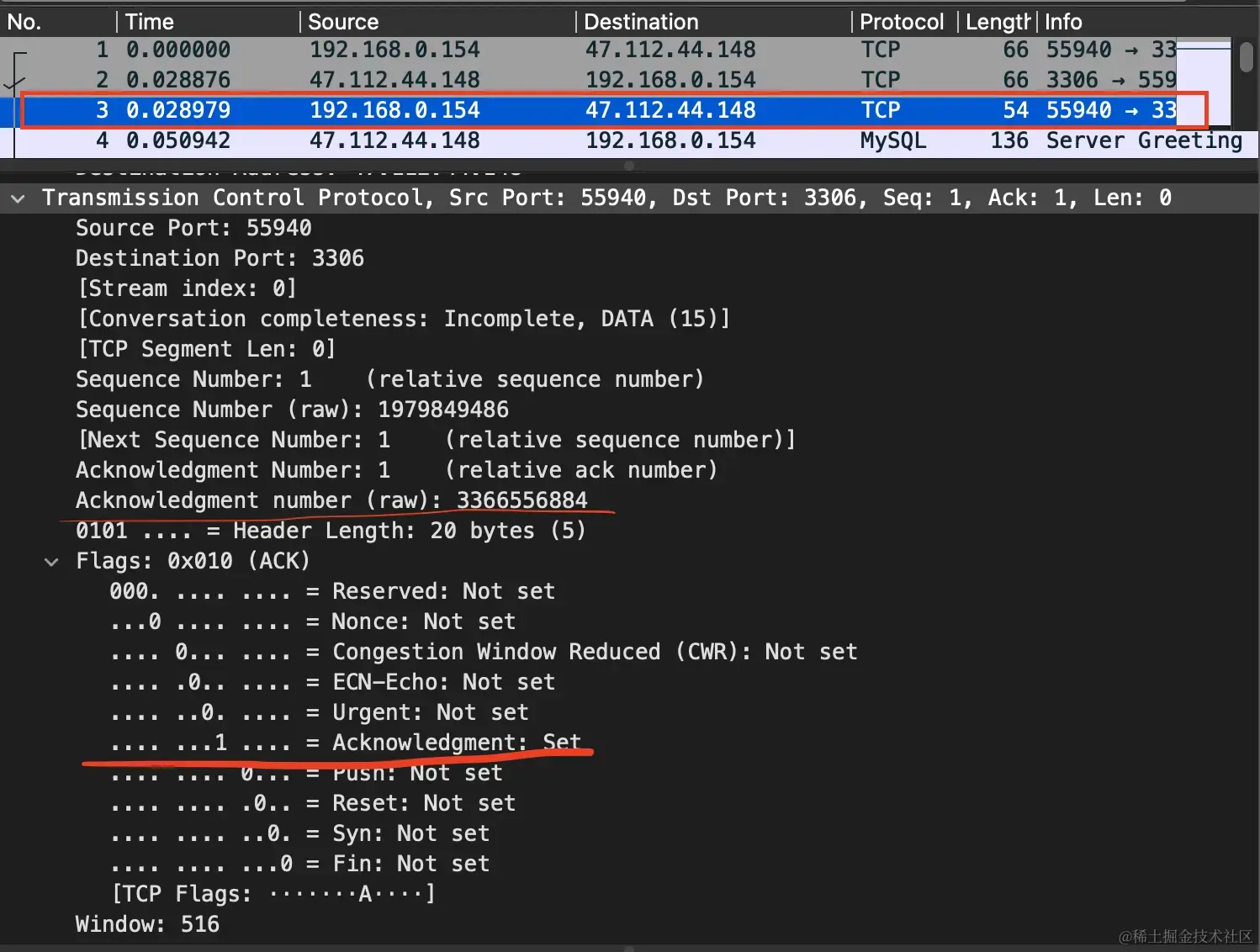Select the Destination Port: 3306 field
This screenshot has width=1260, height=952.
pyautogui.click(x=220, y=258)
